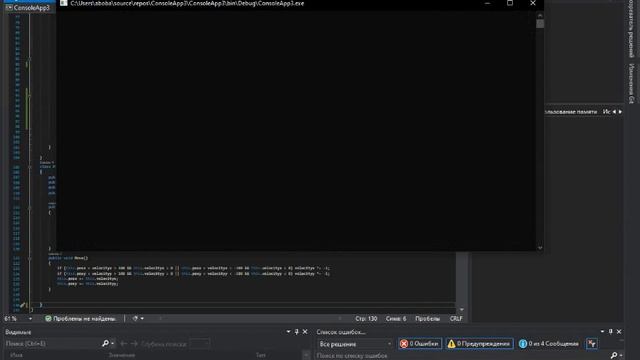Minimize the ConsoleApp3.exe console window

(x=487, y=3)
